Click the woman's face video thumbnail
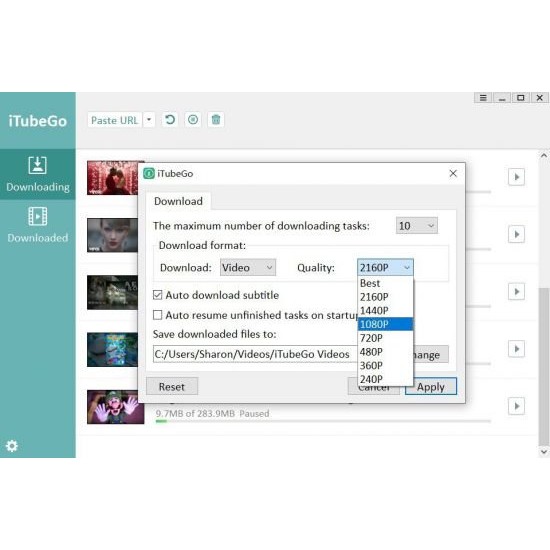 coord(113,235)
